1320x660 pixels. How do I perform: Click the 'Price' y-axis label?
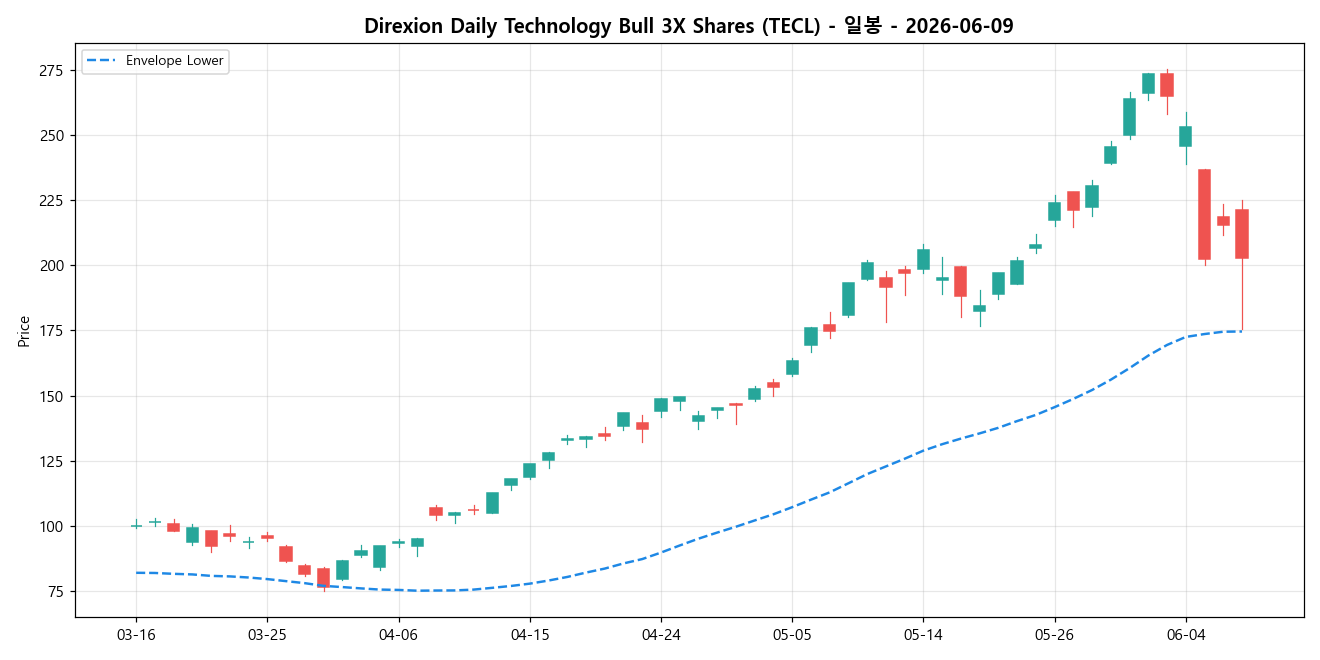pos(23,331)
